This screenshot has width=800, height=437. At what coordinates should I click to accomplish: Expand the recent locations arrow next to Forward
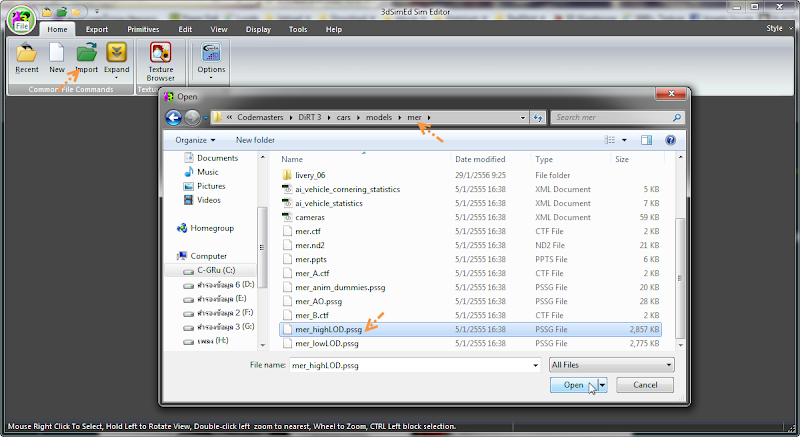point(206,118)
